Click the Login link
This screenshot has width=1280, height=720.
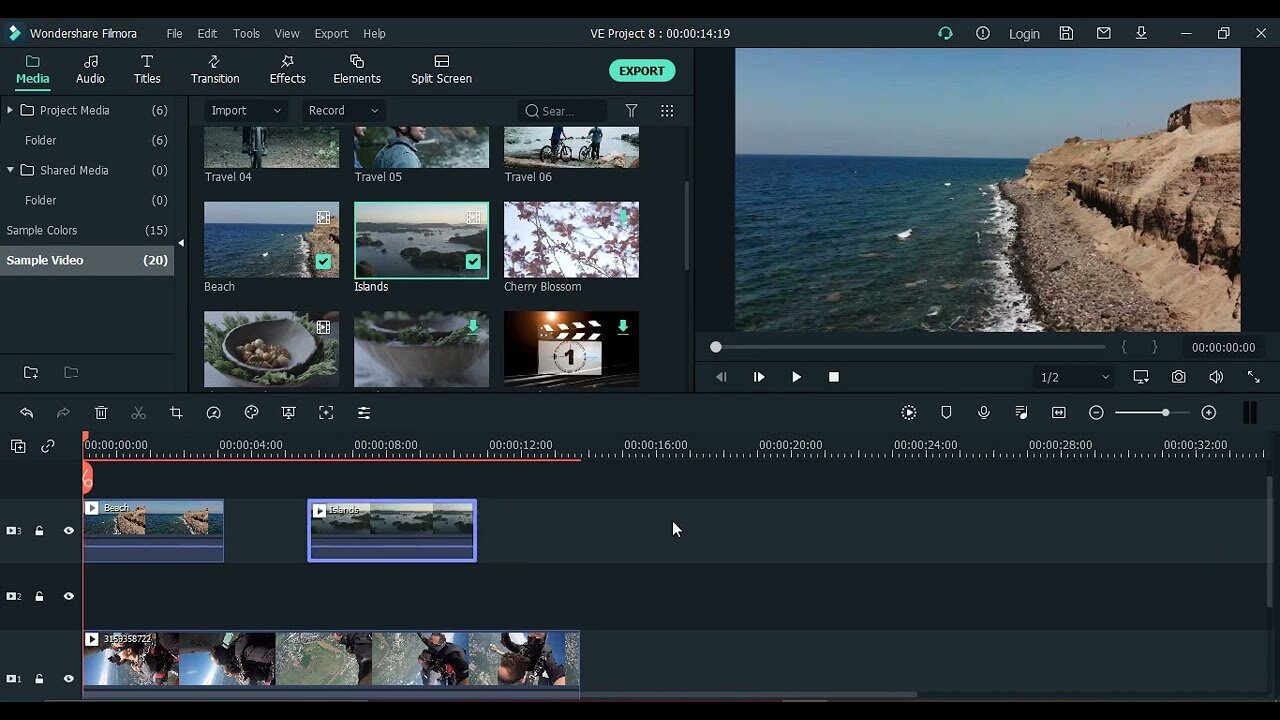coord(1024,33)
